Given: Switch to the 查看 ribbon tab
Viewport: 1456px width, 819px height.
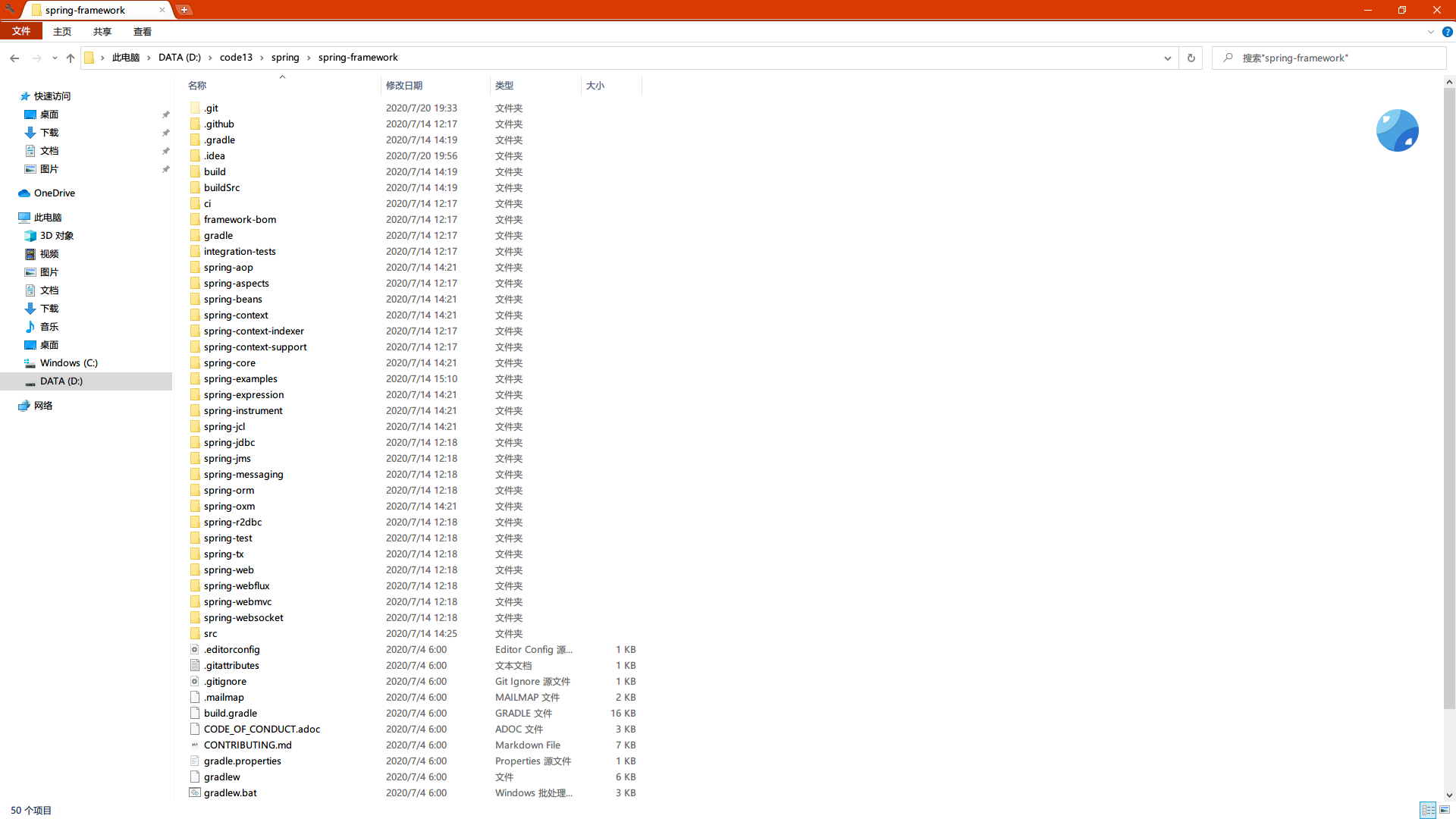Looking at the screenshot, I should 142,32.
